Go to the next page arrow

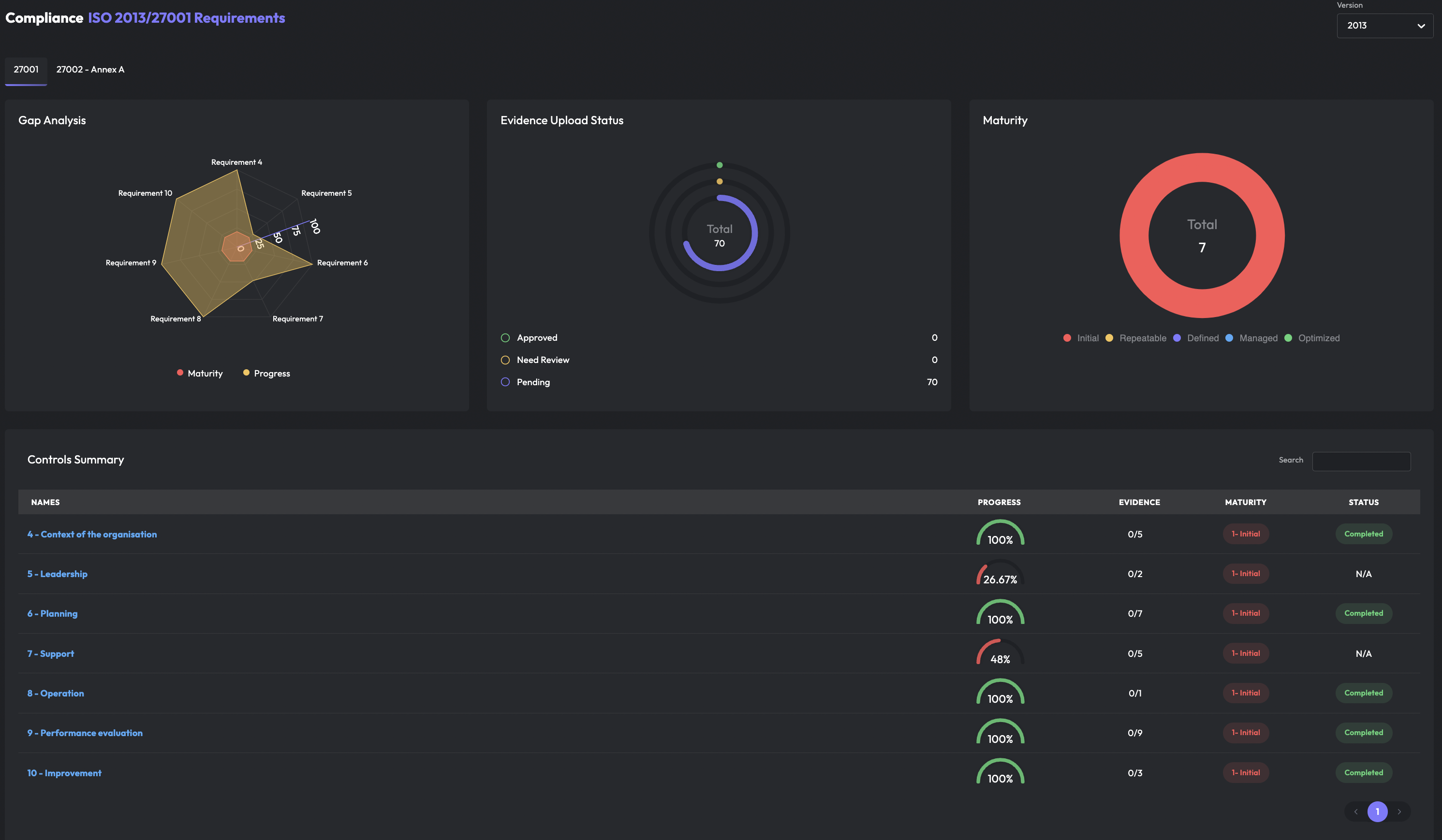pyautogui.click(x=1399, y=811)
